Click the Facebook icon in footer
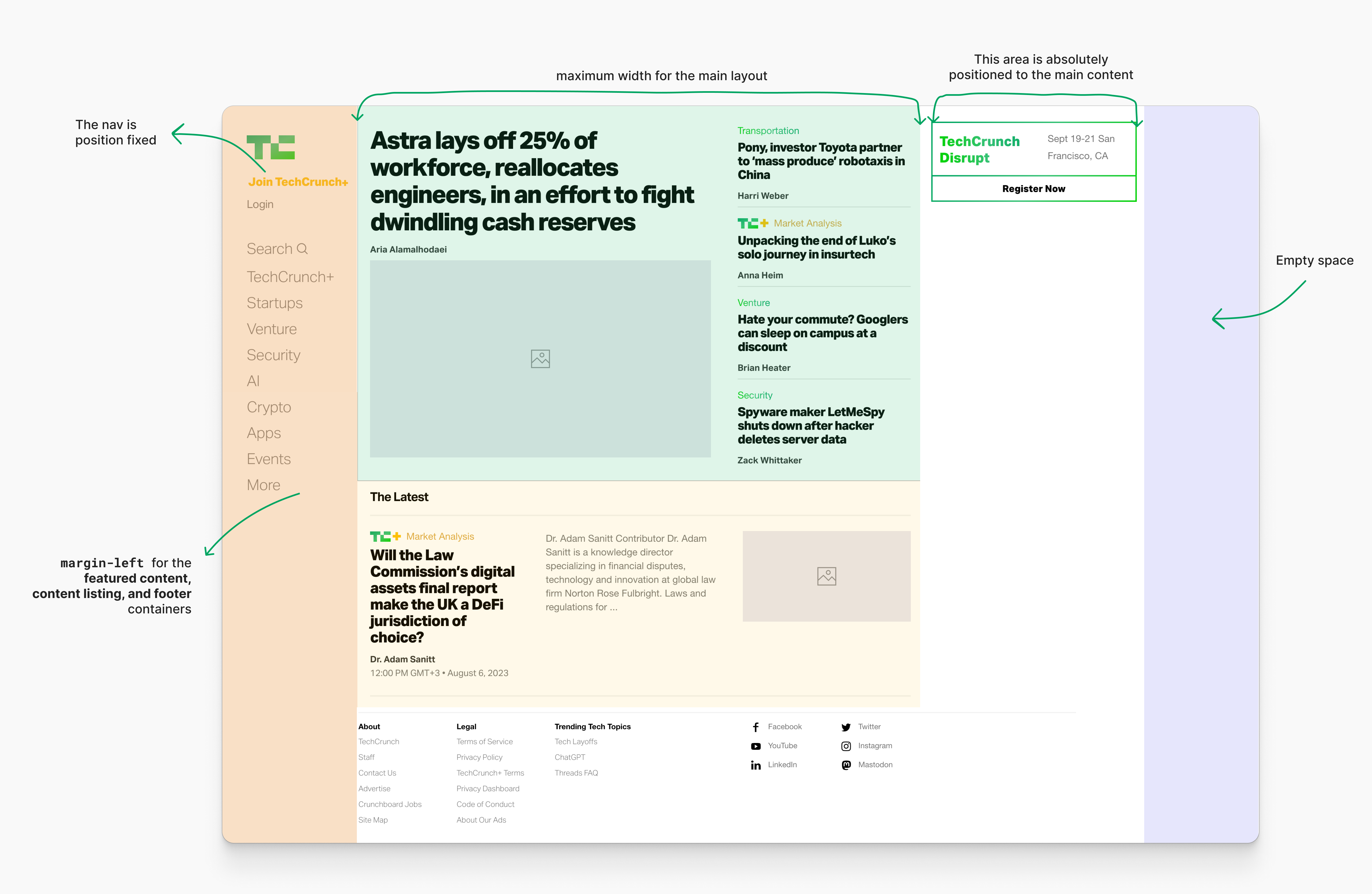The width and height of the screenshot is (1372, 894). [755, 727]
